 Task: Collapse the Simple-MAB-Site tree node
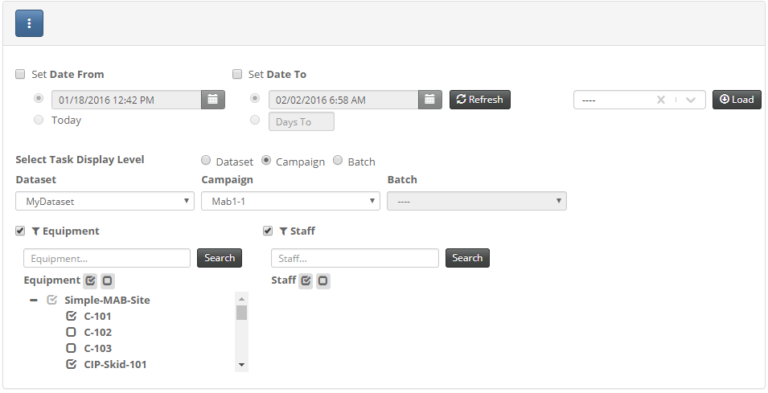(33, 300)
